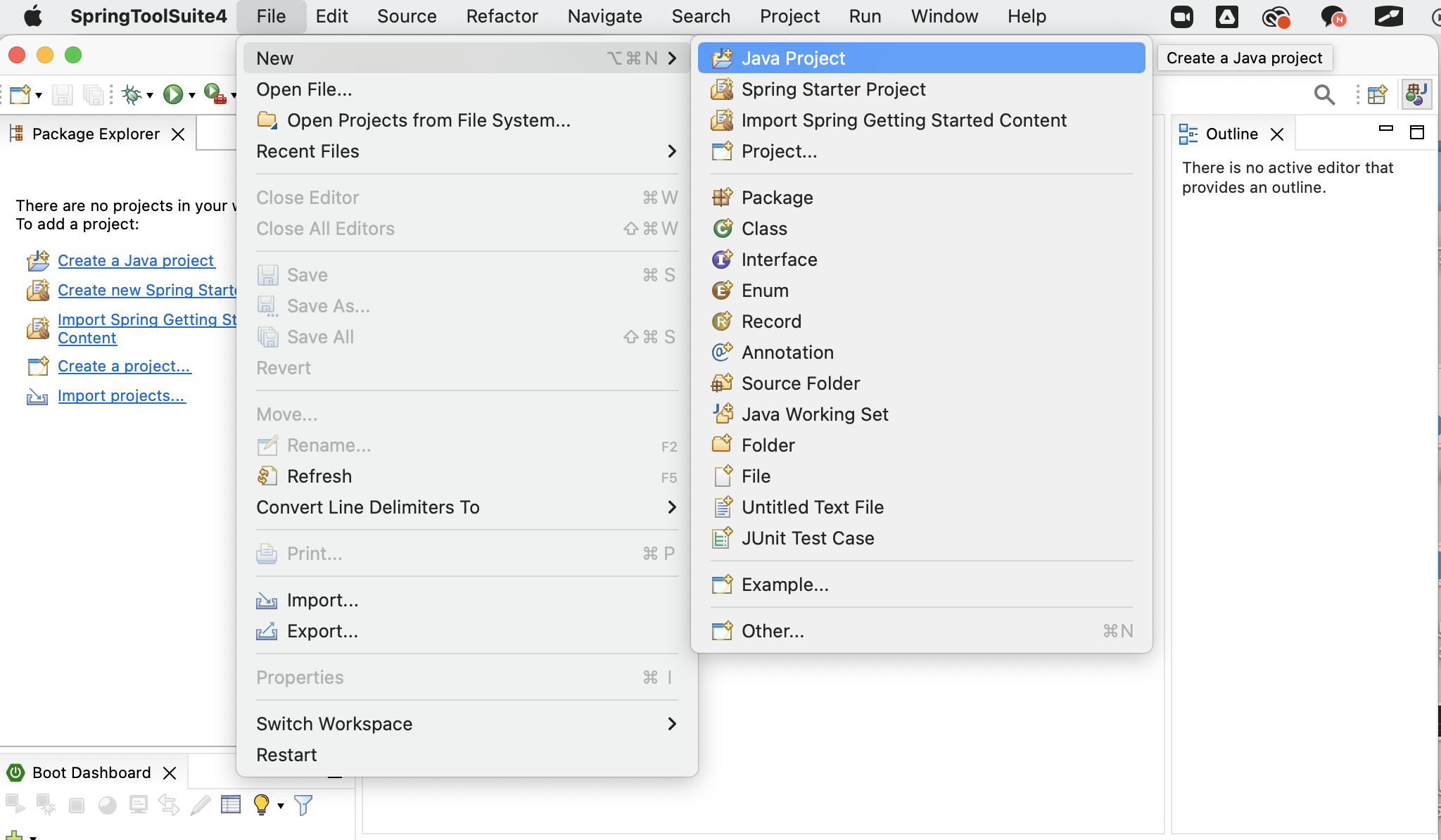This screenshot has width=1441, height=840.
Task: Click the toolbar search magnifier icon
Action: coord(1324,94)
